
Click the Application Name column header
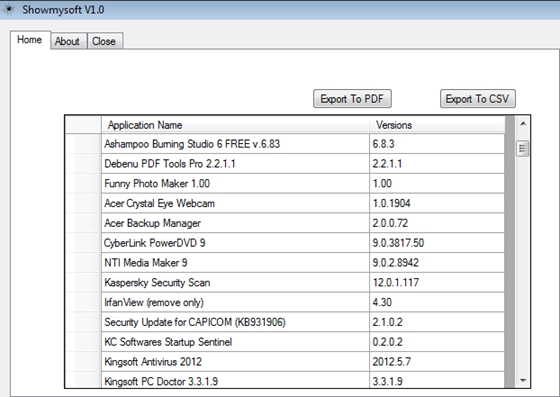(235, 125)
